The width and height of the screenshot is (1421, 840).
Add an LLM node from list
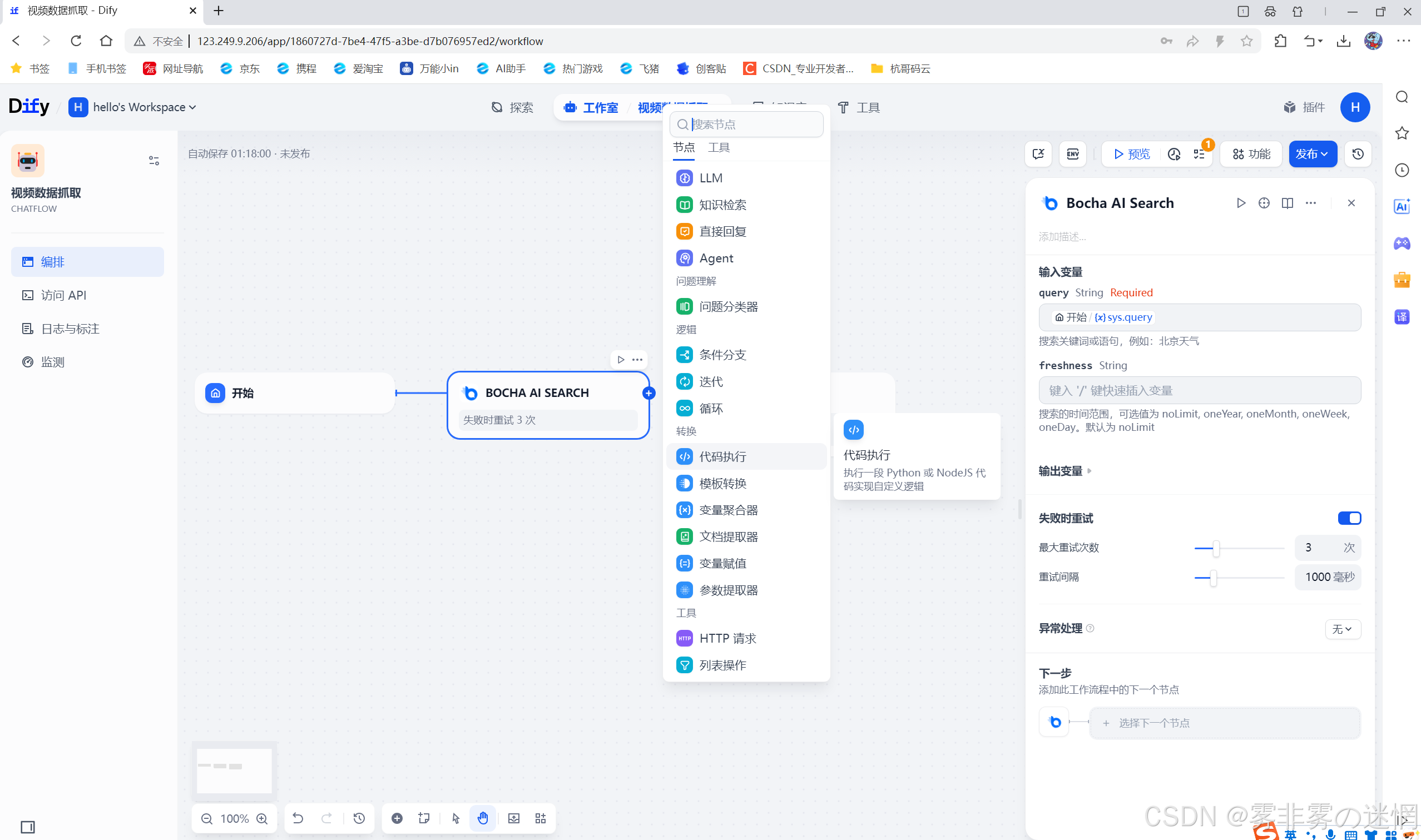[x=746, y=178]
